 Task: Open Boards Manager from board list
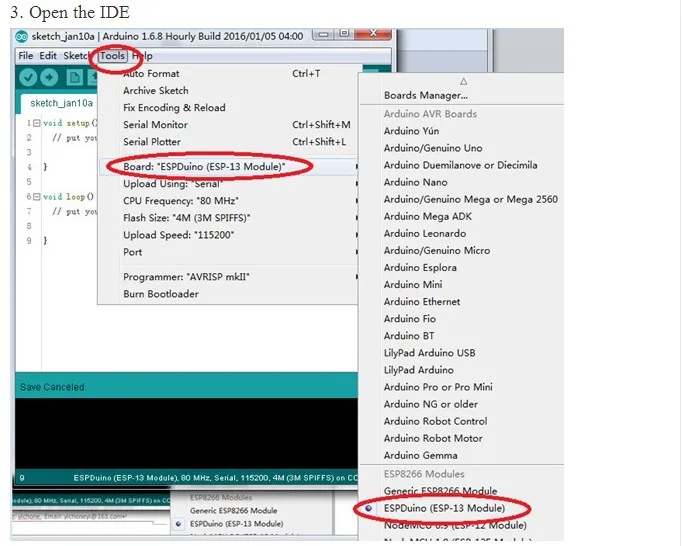[462, 95]
